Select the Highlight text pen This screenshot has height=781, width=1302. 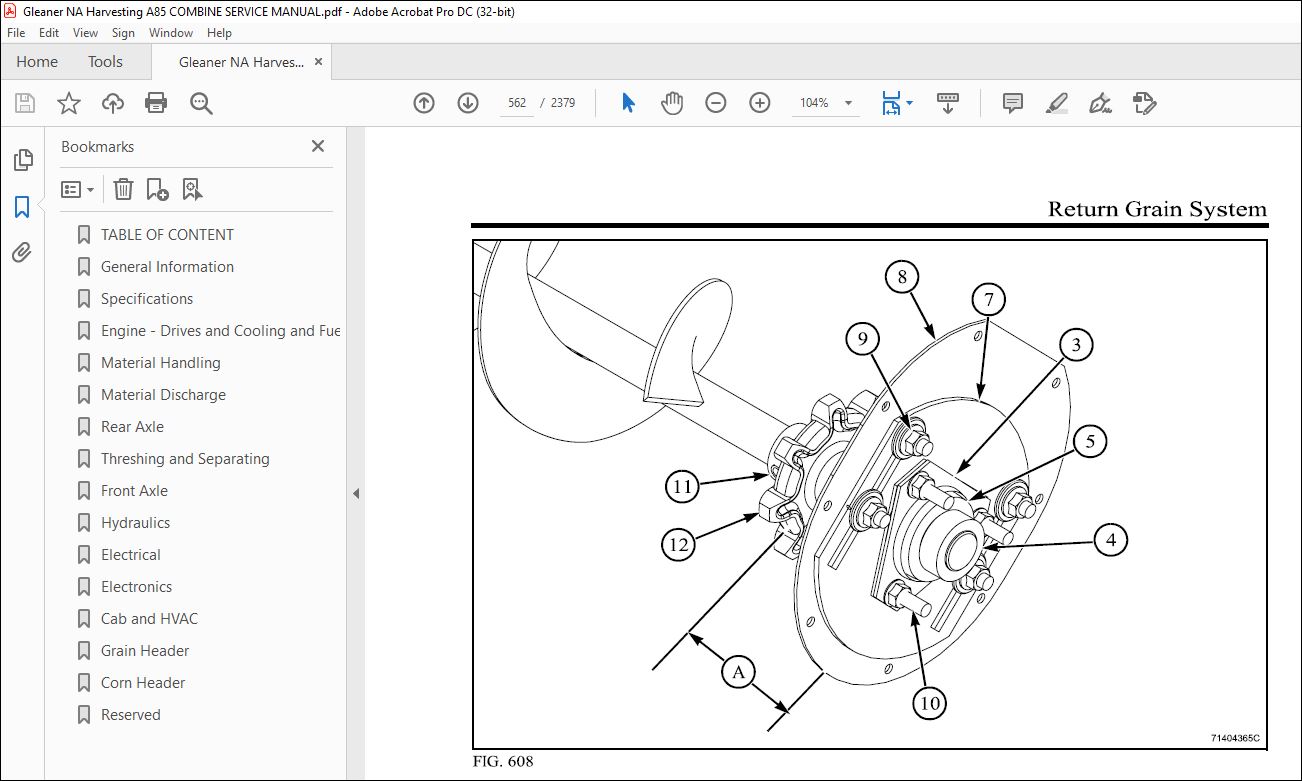tap(1056, 103)
